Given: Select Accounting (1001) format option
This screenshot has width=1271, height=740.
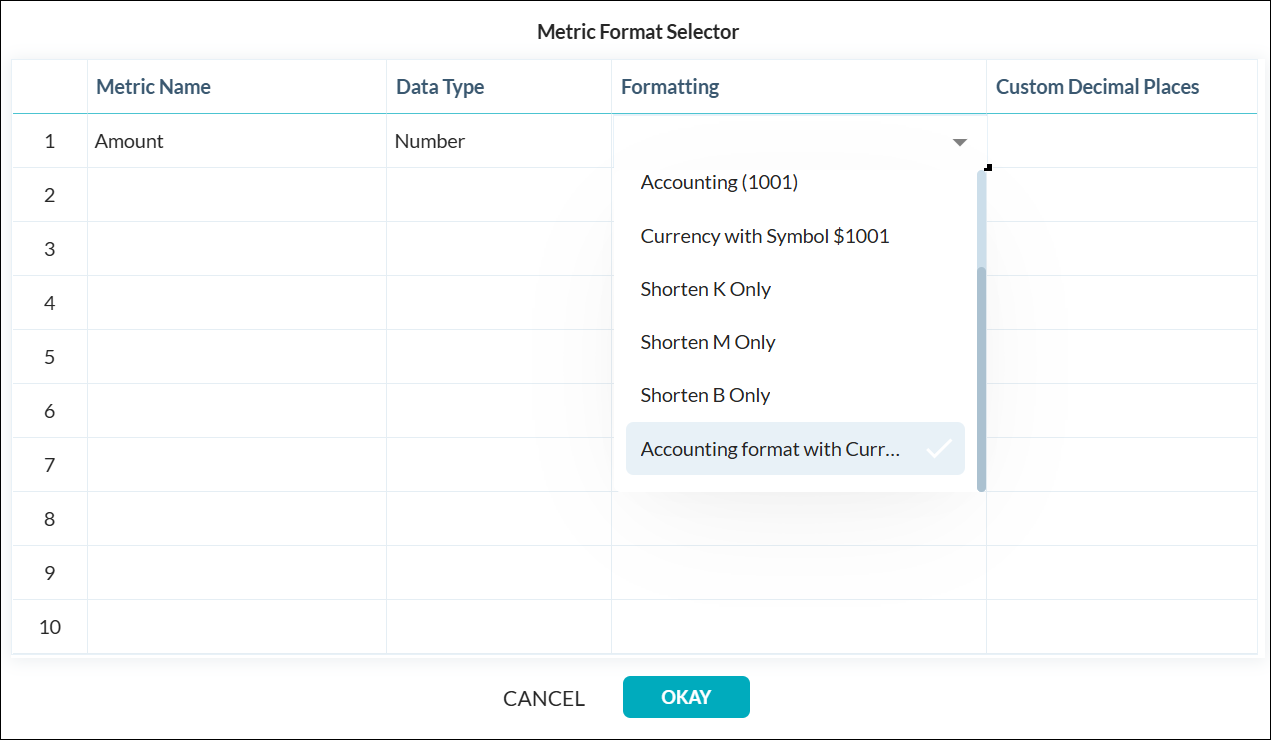Looking at the screenshot, I should [719, 182].
